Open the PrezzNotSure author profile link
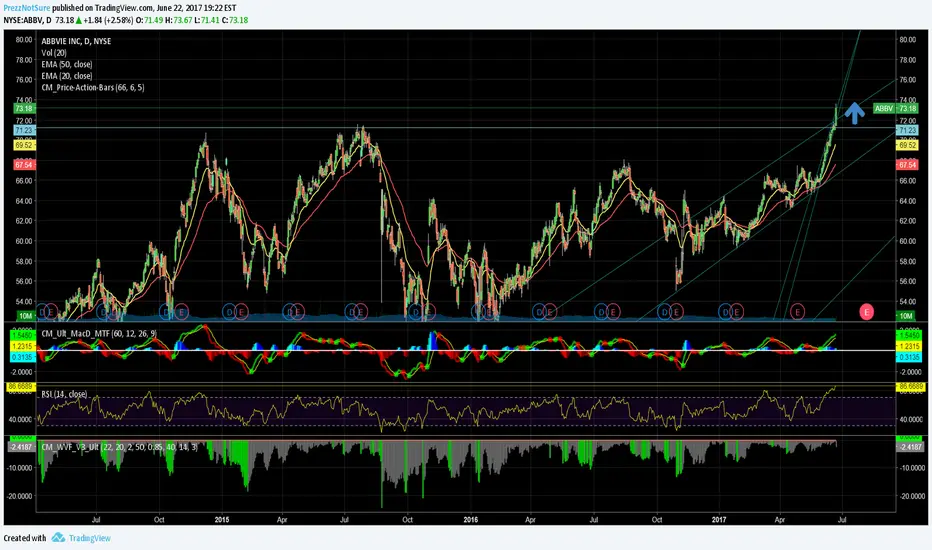 tap(27, 8)
